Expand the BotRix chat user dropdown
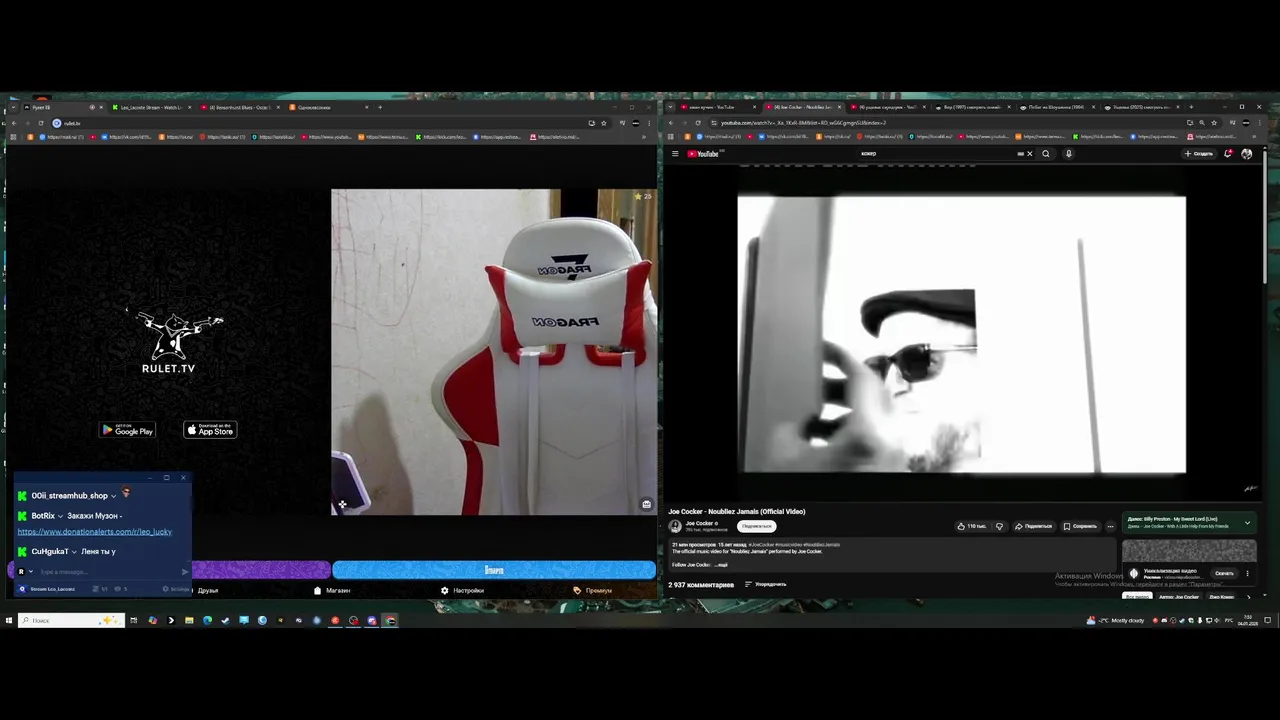1280x720 pixels. pyautogui.click(x=60, y=516)
